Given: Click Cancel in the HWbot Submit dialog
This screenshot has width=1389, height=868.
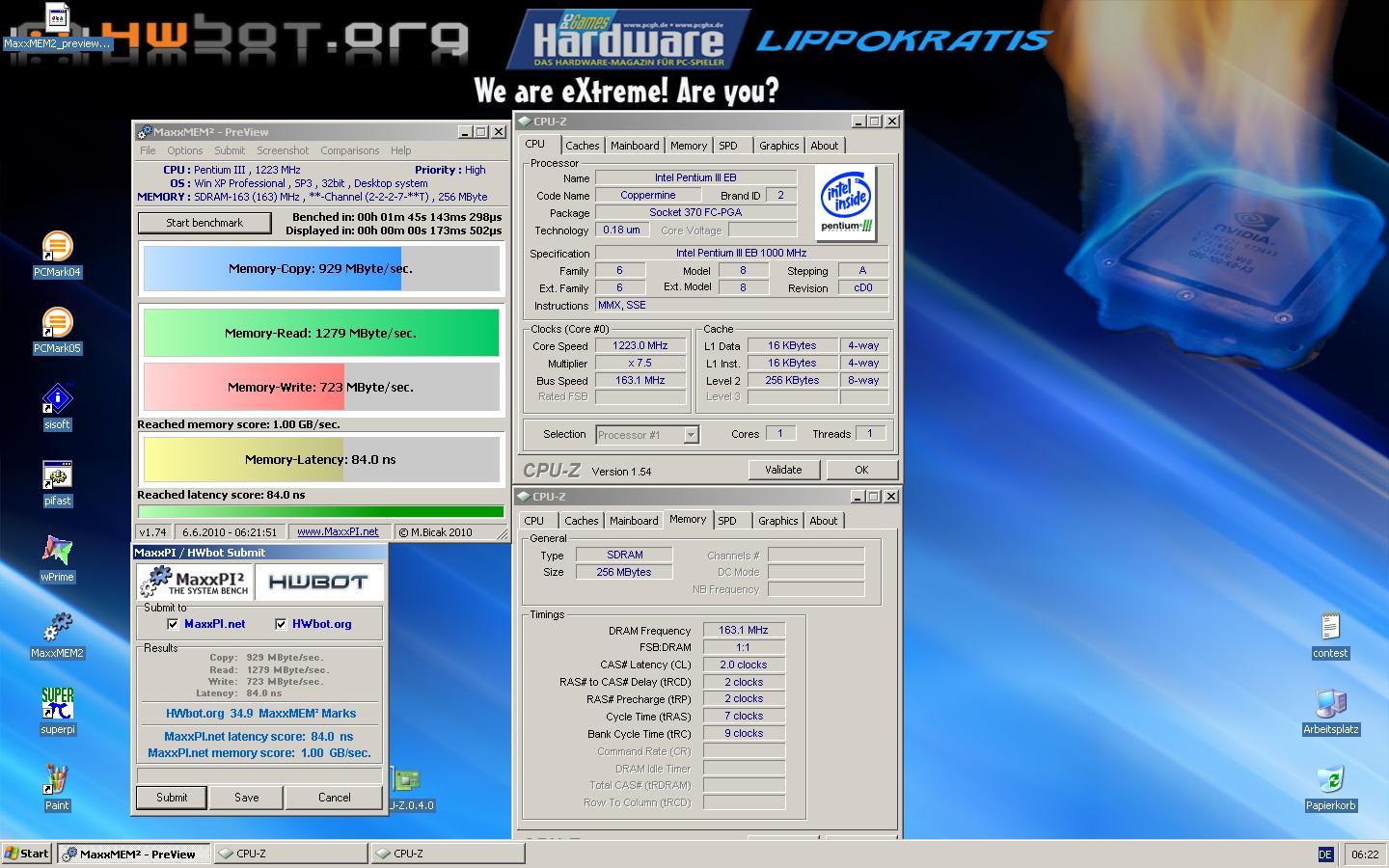Looking at the screenshot, I should pyautogui.click(x=335, y=798).
